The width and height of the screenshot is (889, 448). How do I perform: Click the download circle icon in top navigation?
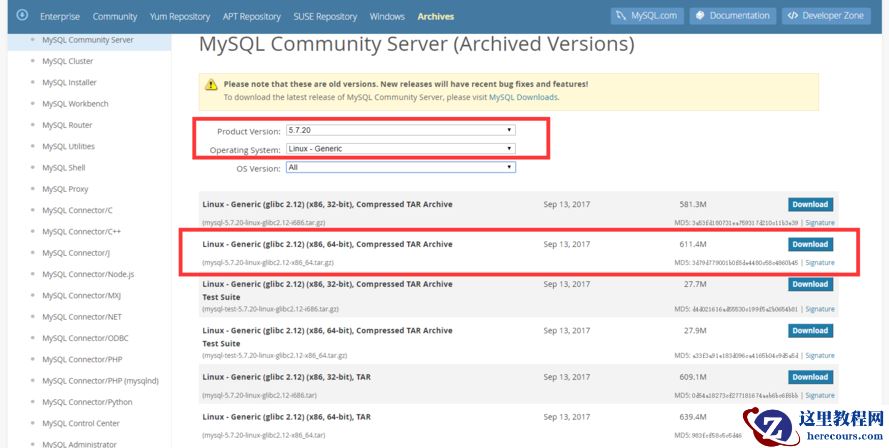(x=22, y=15)
